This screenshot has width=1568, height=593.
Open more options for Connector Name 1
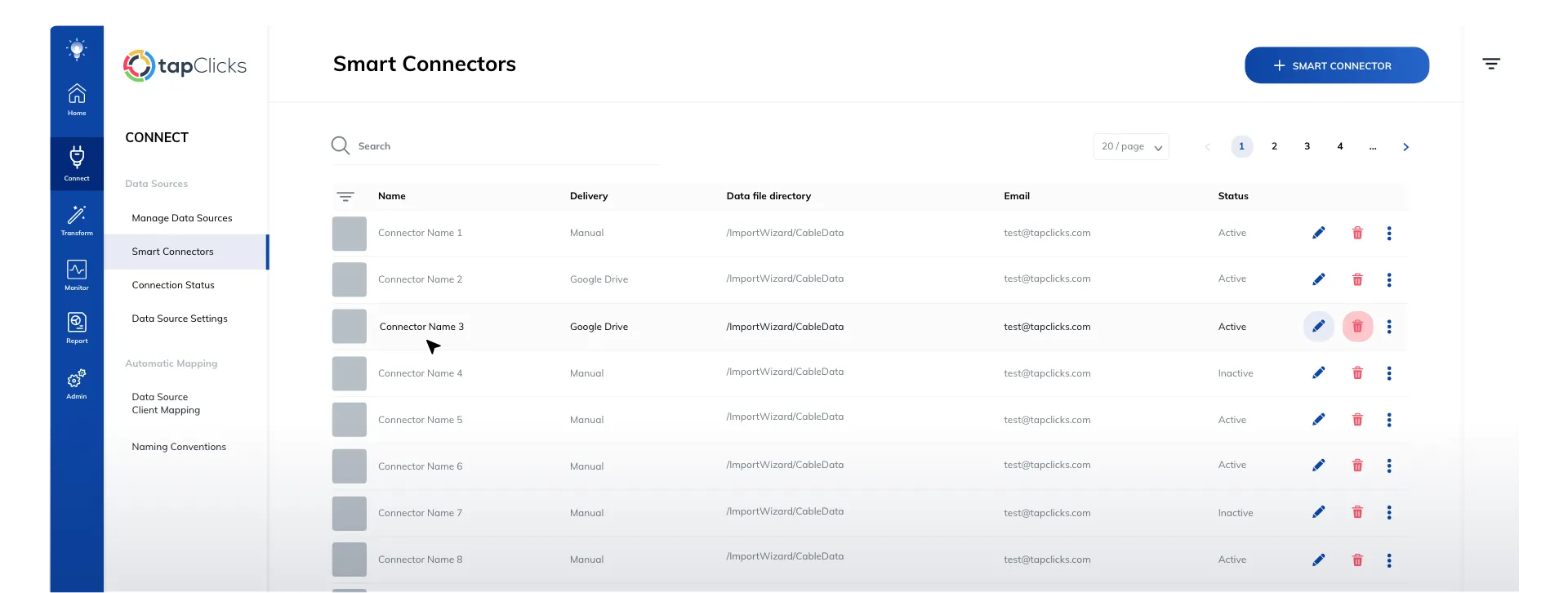coord(1389,234)
